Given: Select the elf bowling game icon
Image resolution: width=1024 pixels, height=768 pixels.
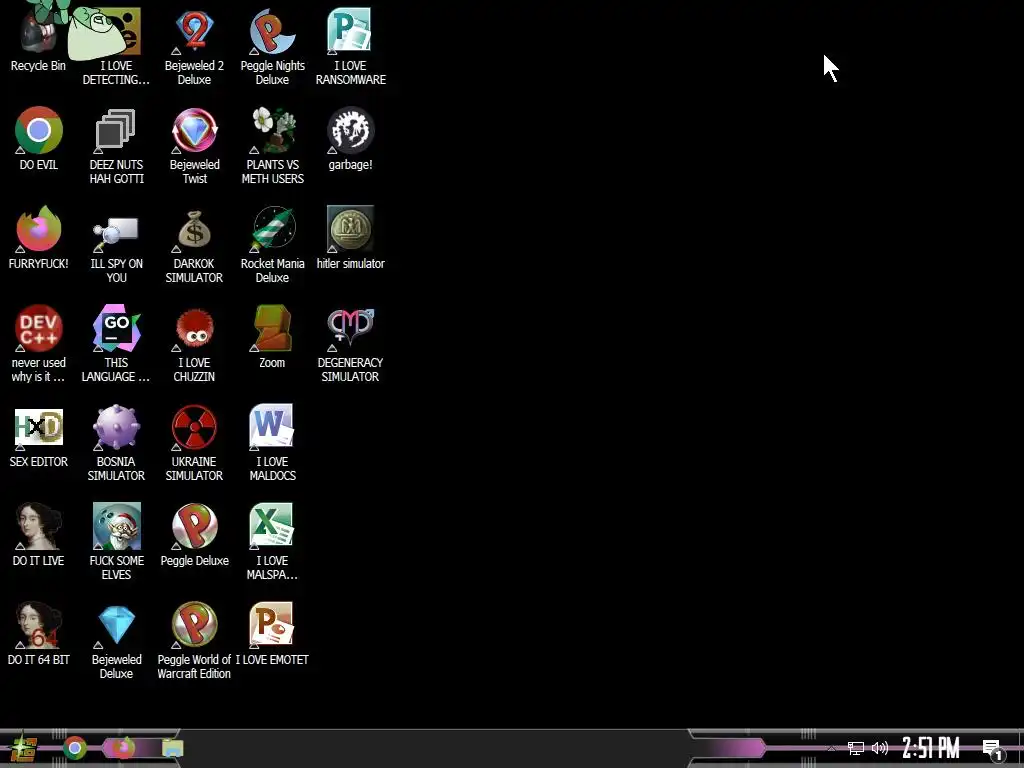Looking at the screenshot, I should point(116,526).
